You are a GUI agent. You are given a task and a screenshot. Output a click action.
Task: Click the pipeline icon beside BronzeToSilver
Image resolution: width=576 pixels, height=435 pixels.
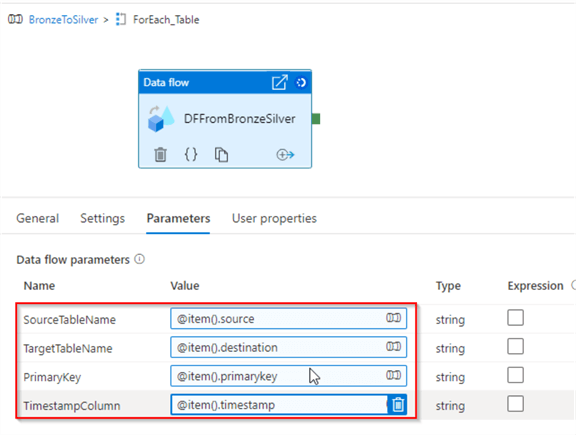(15, 19)
